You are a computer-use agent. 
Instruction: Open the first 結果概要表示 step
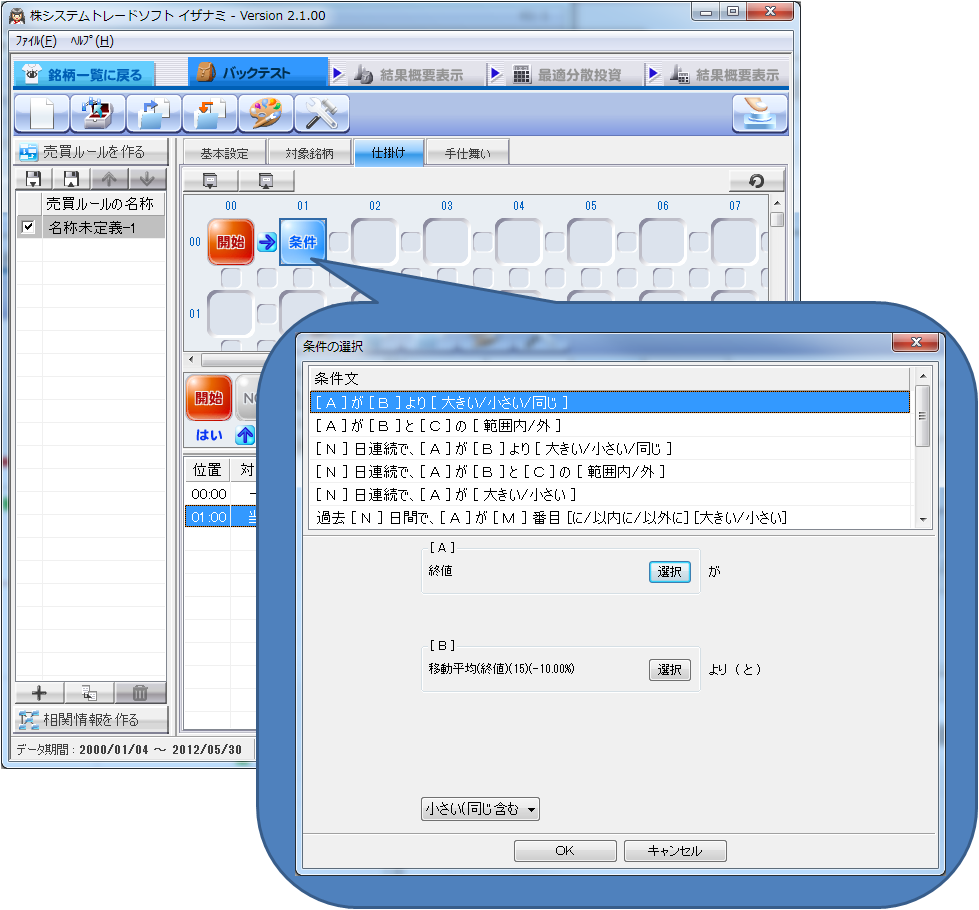point(409,75)
